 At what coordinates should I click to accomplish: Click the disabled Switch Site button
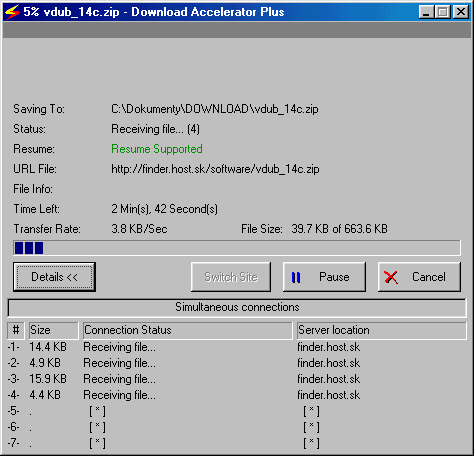click(231, 277)
